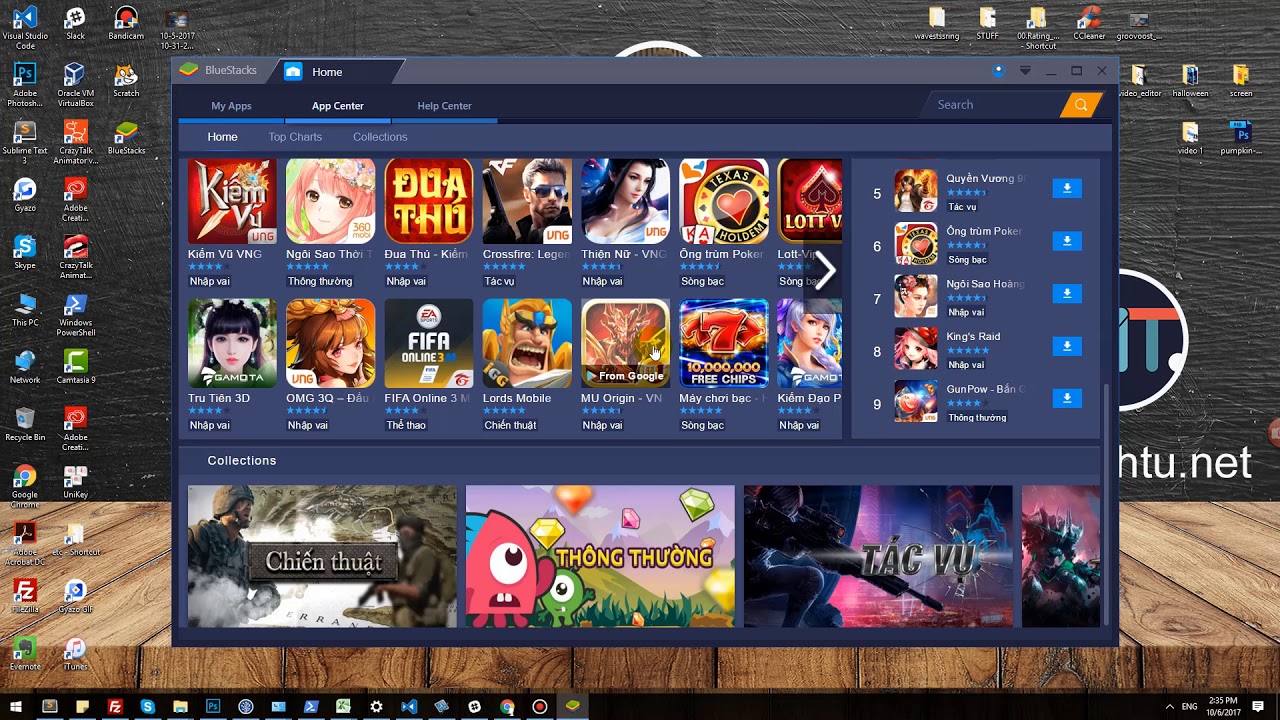Switch to the App Center tab
This screenshot has width=1280, height=720.
click(338, 106)
